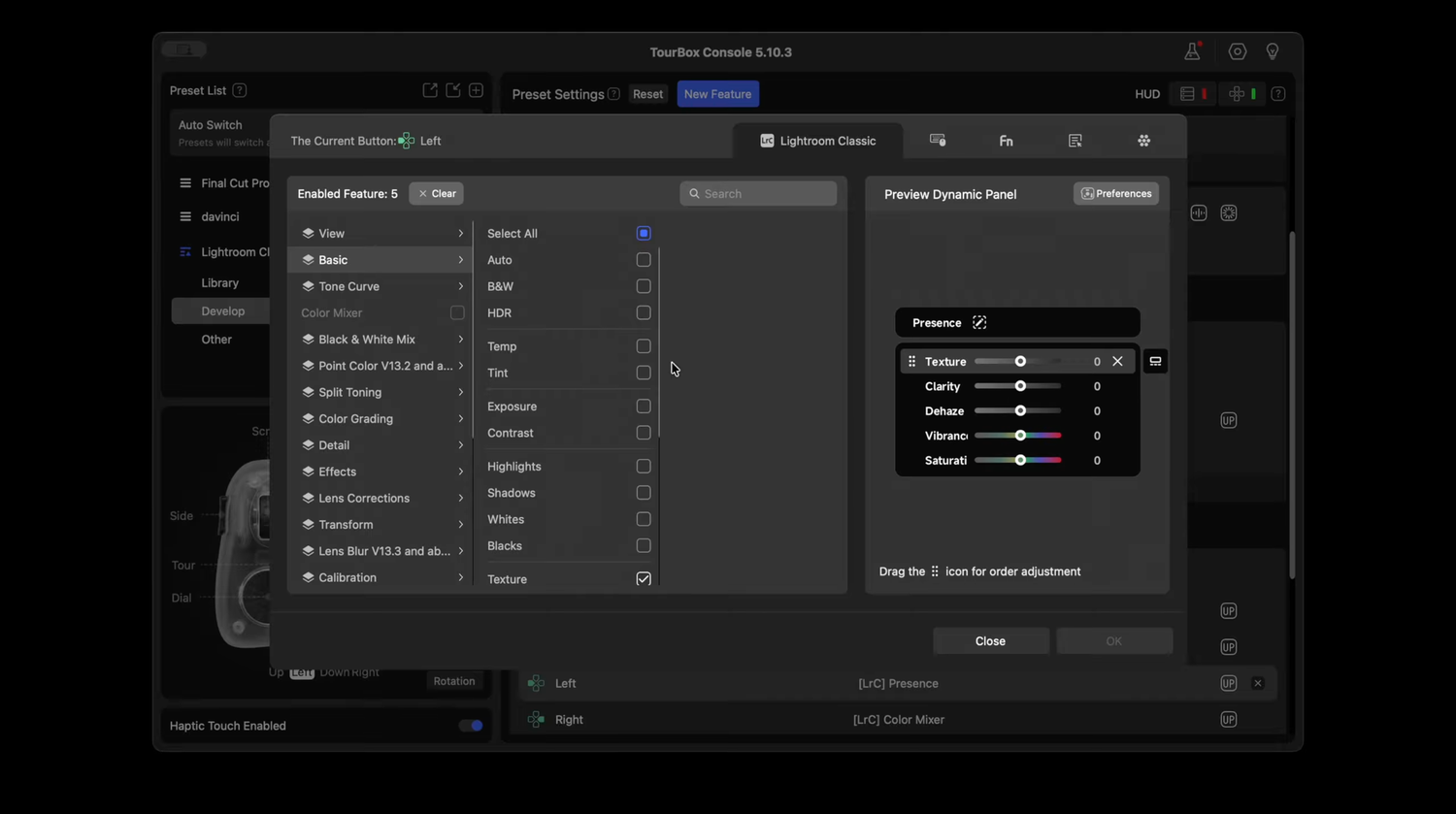Screen dimensions: 1456x814
Task: Click the UP icon in the Left row
Action: point(1229,683)
